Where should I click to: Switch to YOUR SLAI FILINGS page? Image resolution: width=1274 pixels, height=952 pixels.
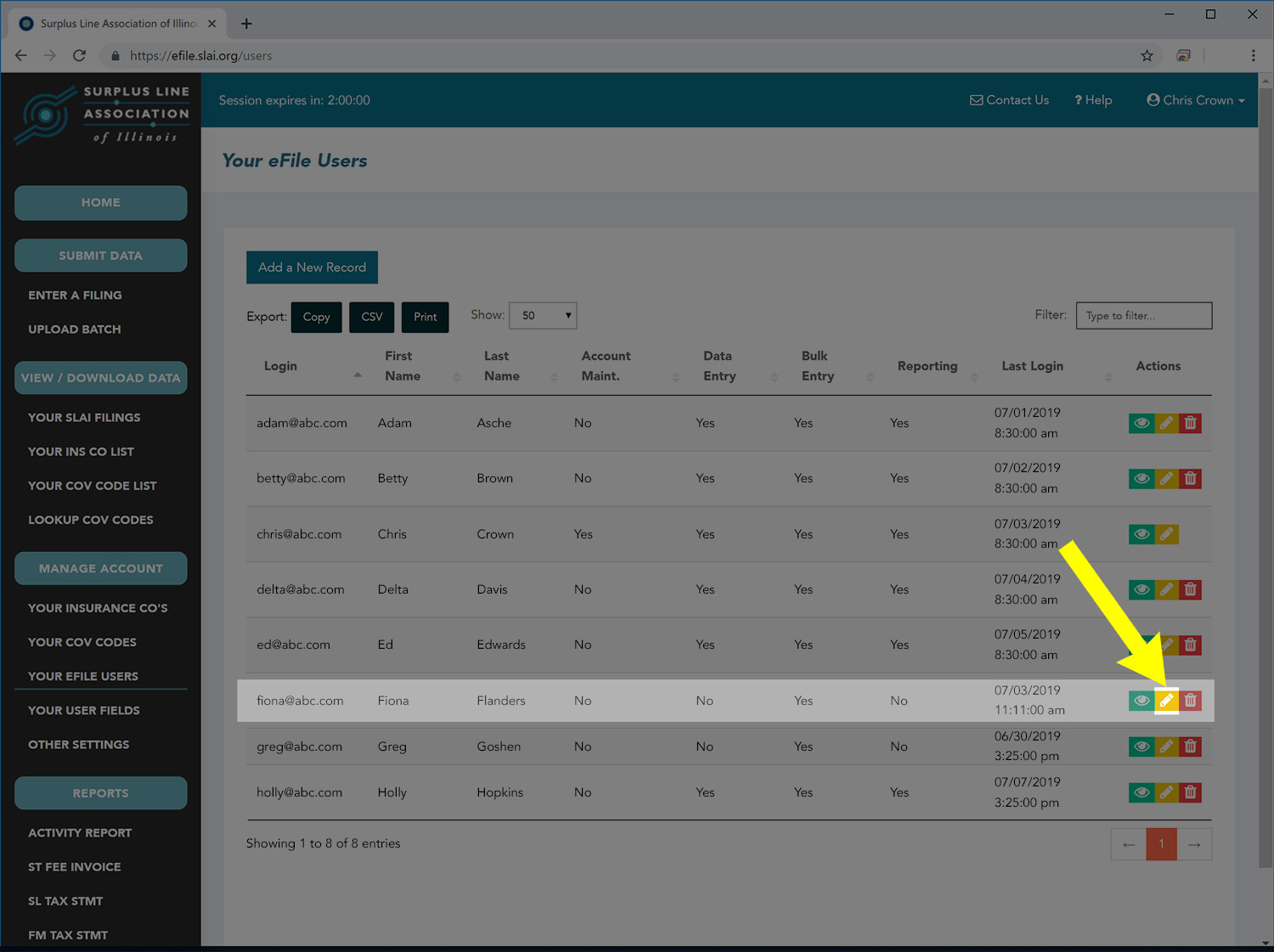[x=84, y=417]
